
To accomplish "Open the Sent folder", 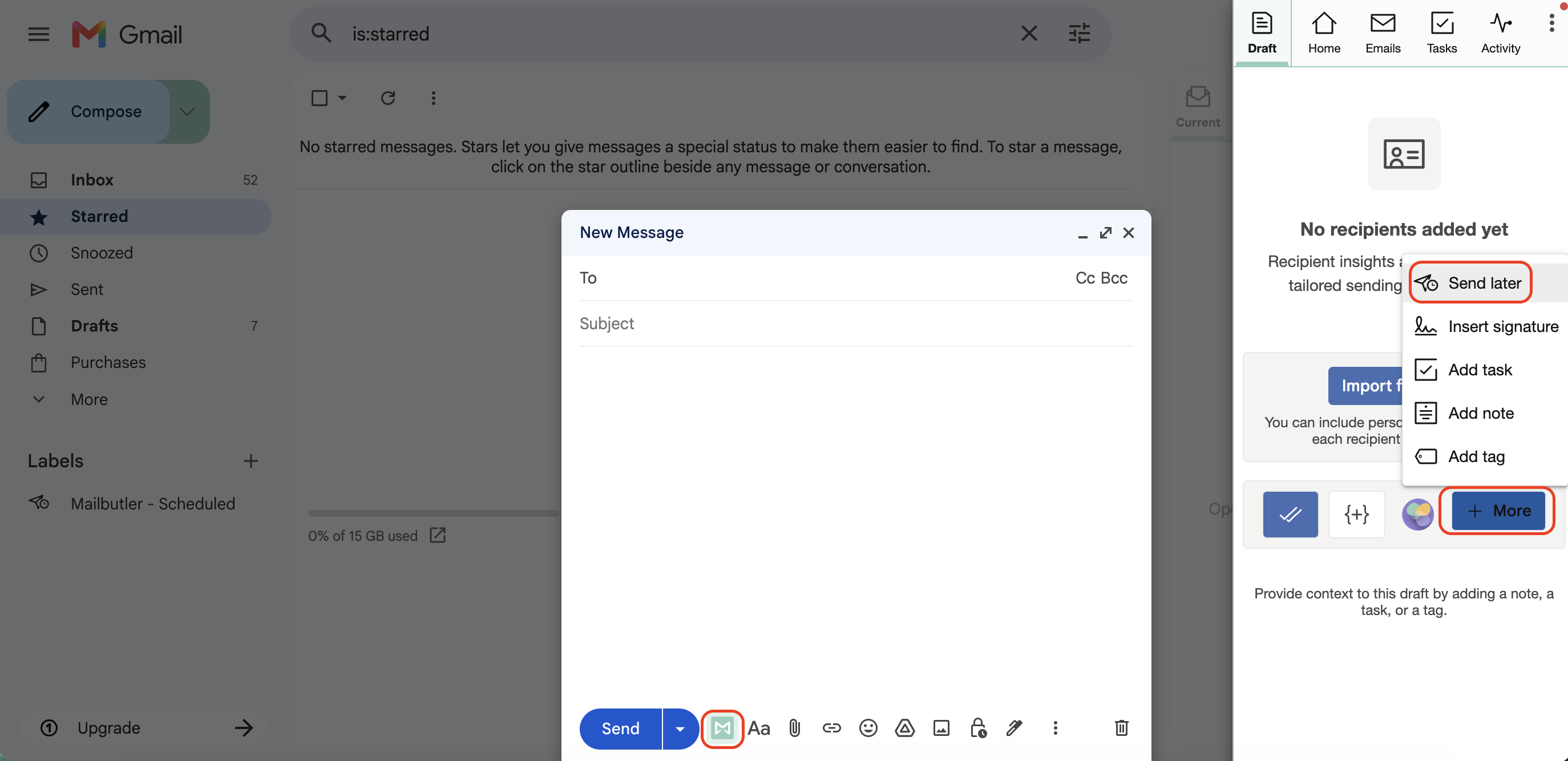I will (135, 289).
